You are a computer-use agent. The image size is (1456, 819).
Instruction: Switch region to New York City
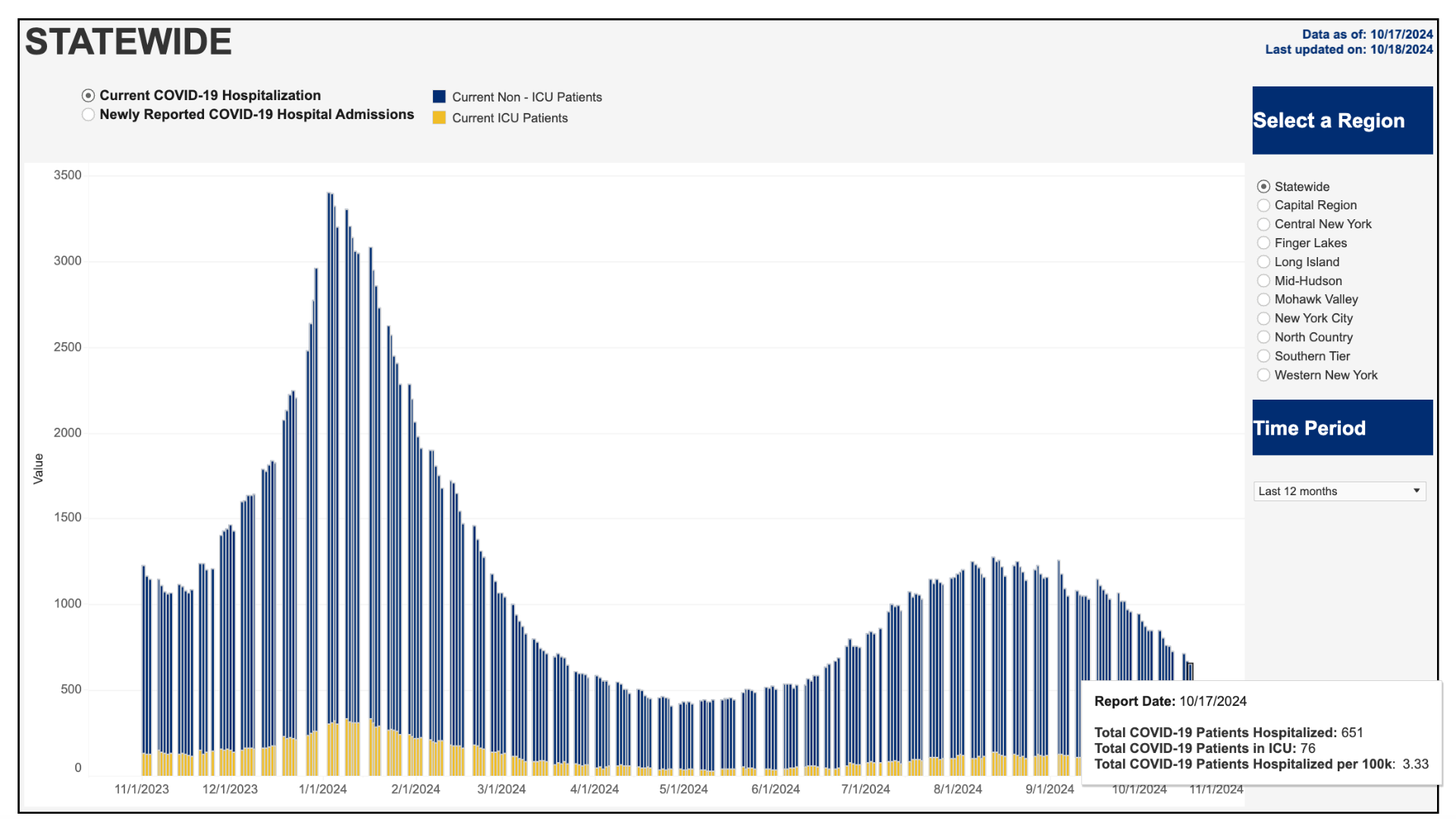tap(1263, 318)
